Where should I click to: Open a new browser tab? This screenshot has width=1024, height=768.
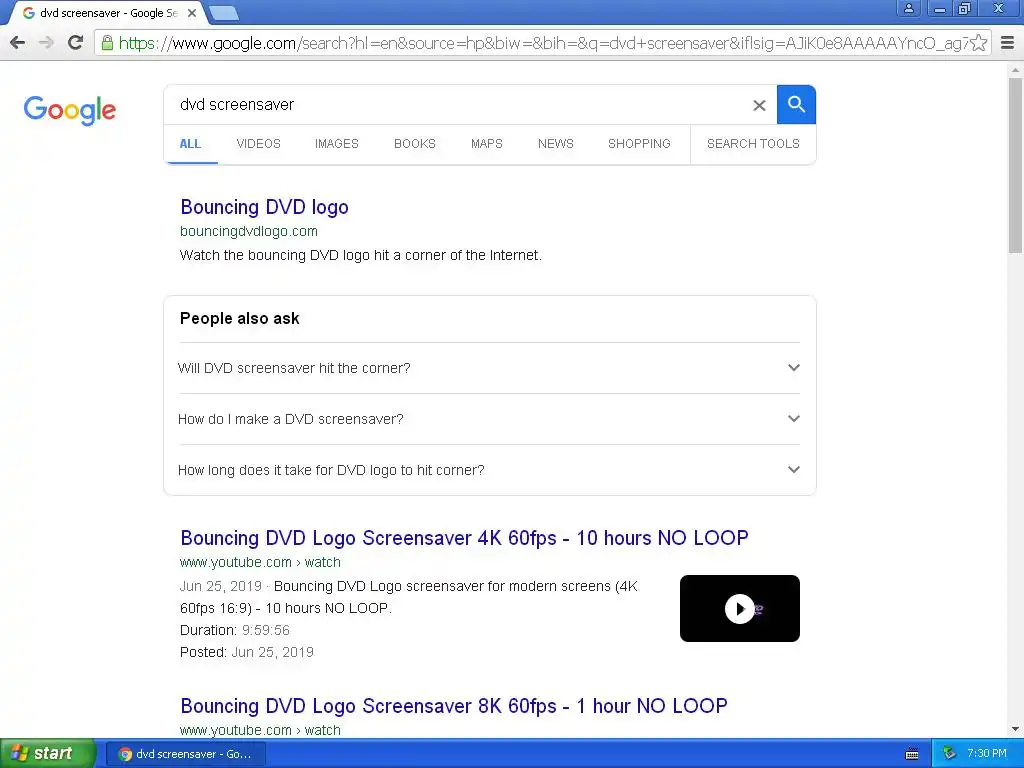224,13
